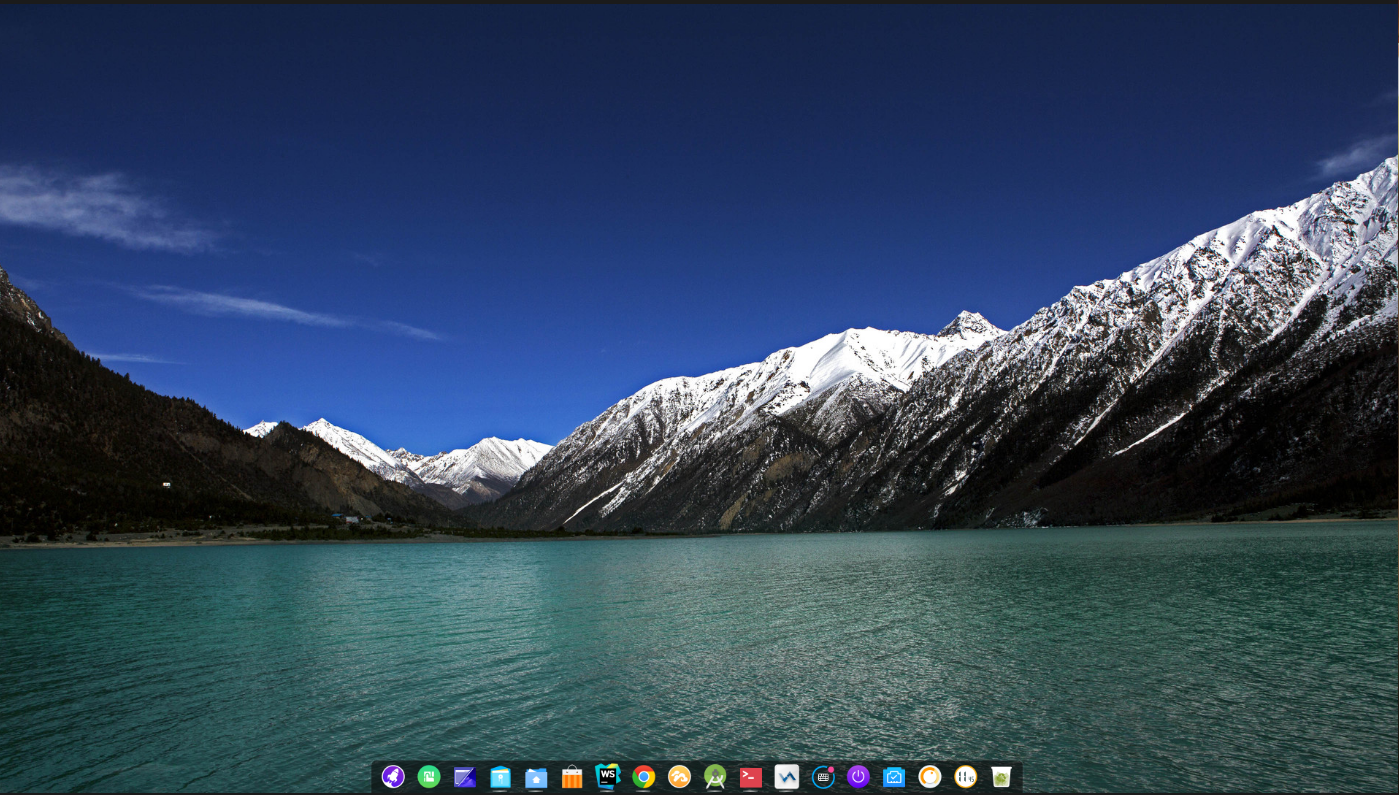Open the blue system monitor dock icon
This screenshot has width=1399, height=795.
pos(894,777)
